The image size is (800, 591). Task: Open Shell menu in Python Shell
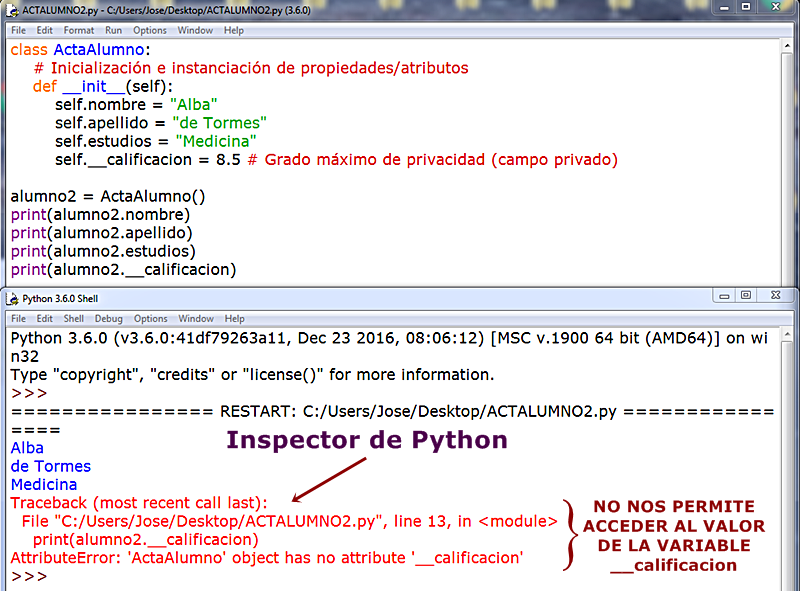point(73,318)
